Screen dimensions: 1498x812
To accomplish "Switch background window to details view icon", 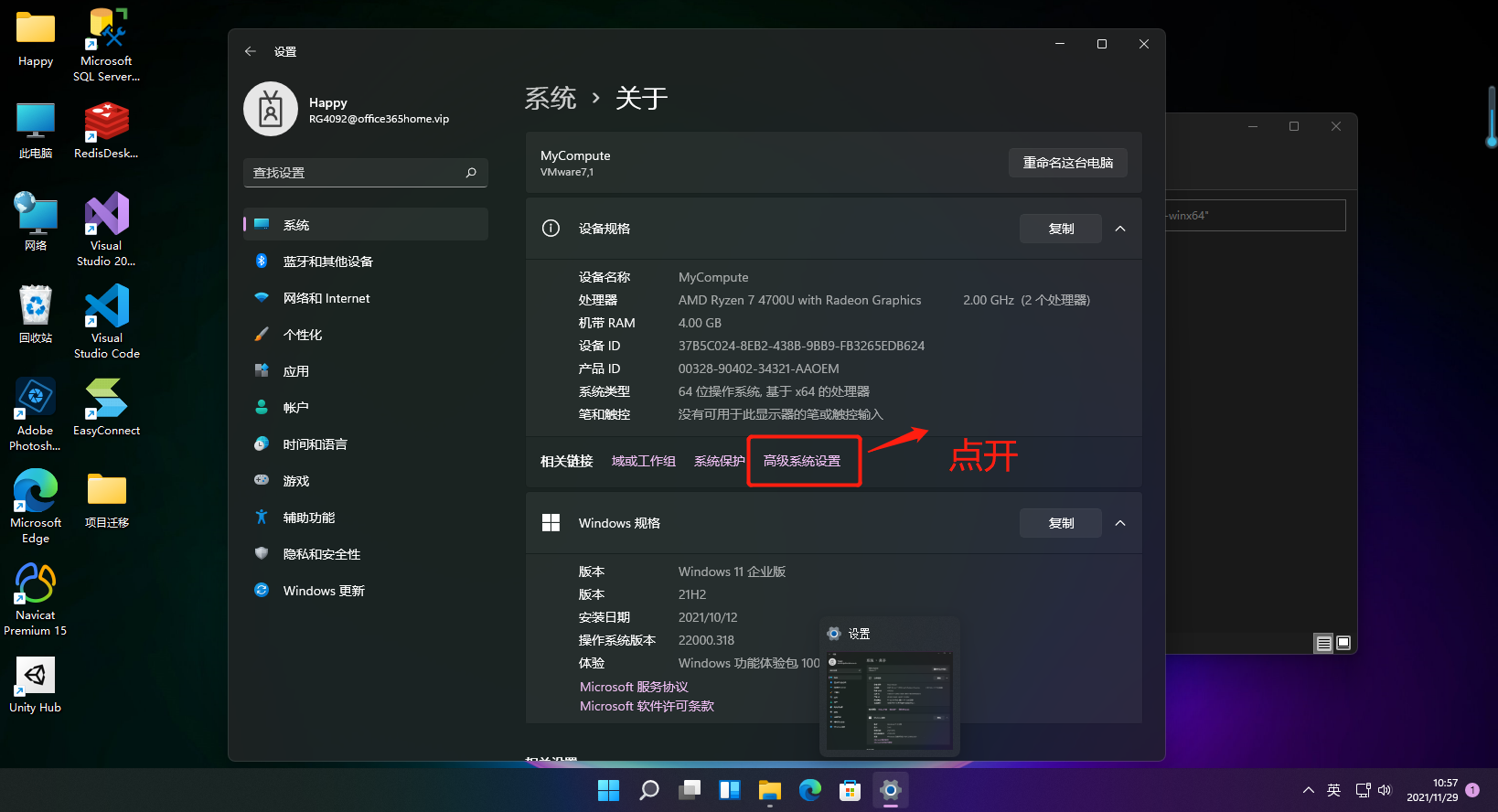I will tap(1323, 644).
